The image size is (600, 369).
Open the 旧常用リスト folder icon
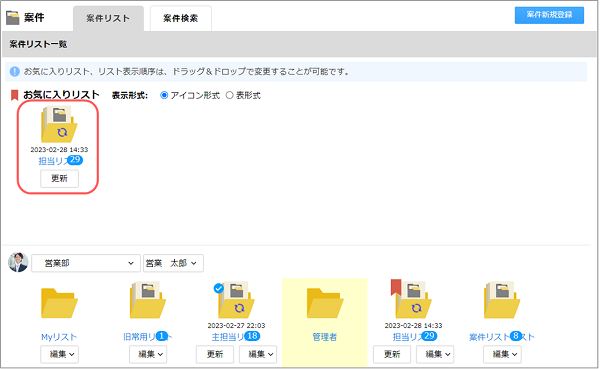[148, 300]
